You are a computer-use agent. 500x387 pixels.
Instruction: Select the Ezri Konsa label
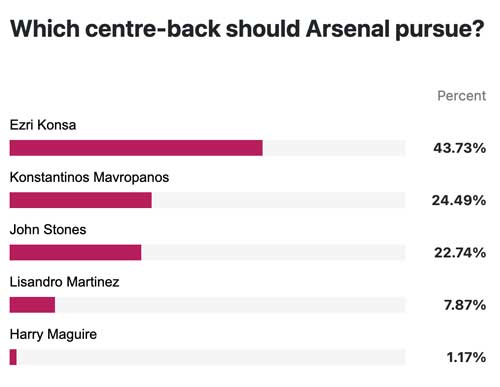[x=43, y=125]
